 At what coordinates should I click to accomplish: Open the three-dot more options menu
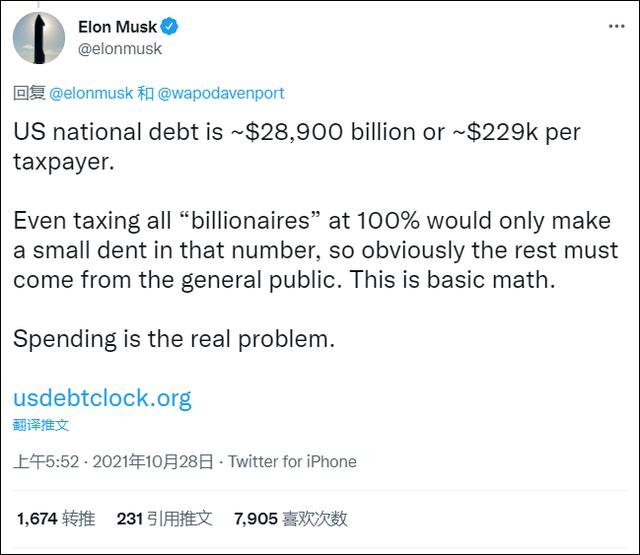(616, 27)
